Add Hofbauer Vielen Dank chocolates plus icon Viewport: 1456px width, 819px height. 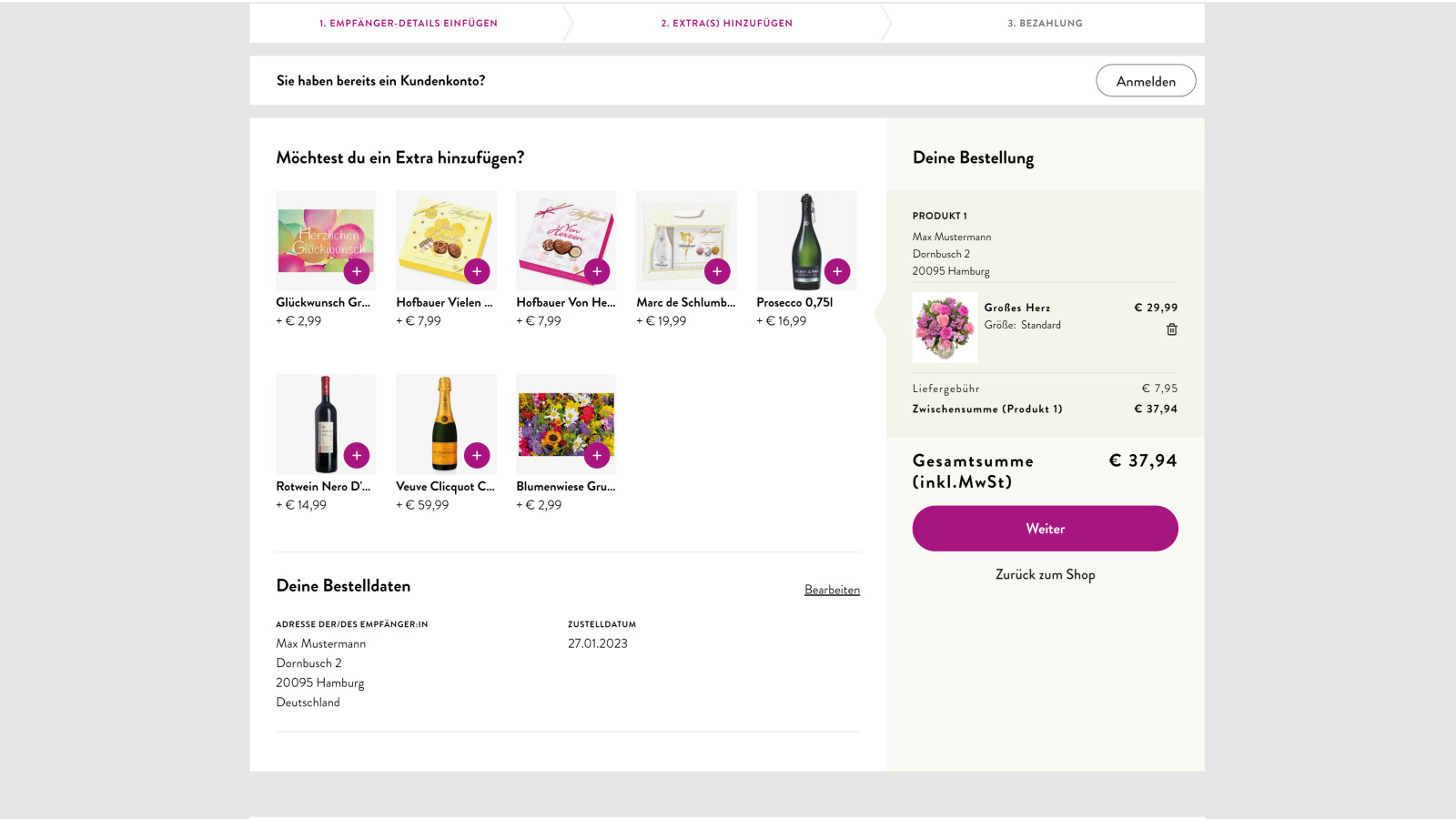click(x=477, y=271)
